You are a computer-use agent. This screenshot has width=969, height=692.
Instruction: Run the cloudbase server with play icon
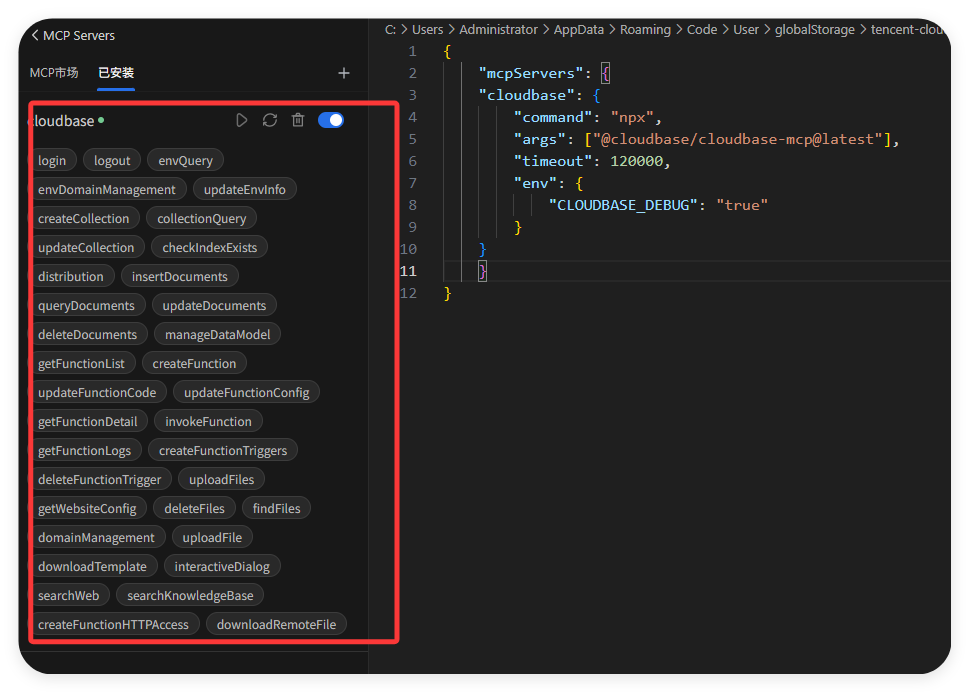click(242, 120)
